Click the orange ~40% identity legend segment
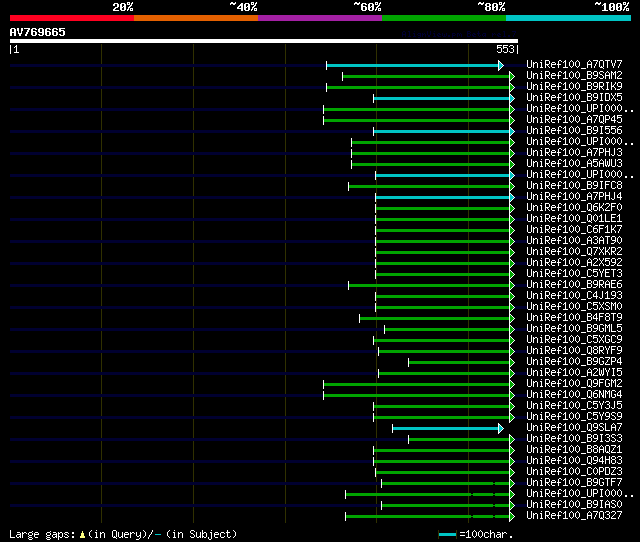 click(x=196, y=18)
